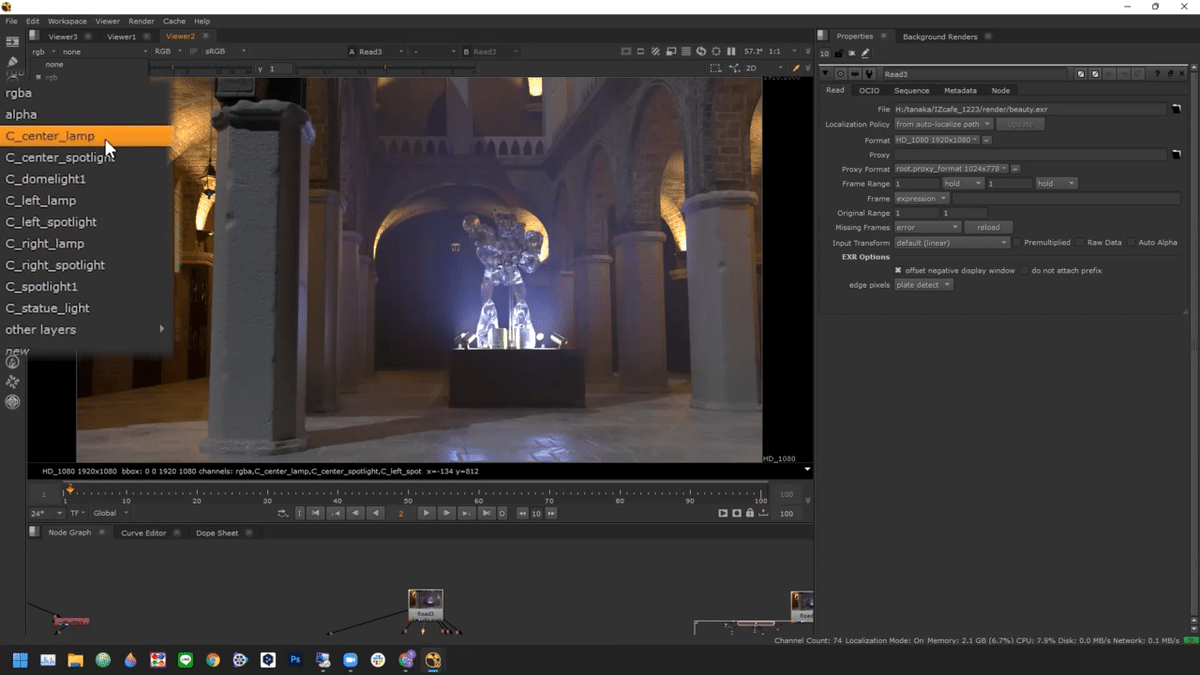Click the timeline playhead at frame 1
The width and height of the screenshot is (1200, 675).
[x=69, y=490]
